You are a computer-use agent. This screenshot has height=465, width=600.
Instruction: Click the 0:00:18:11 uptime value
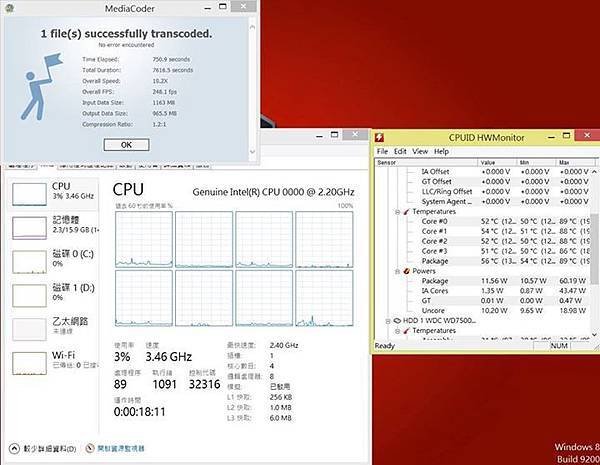(140, 412)
